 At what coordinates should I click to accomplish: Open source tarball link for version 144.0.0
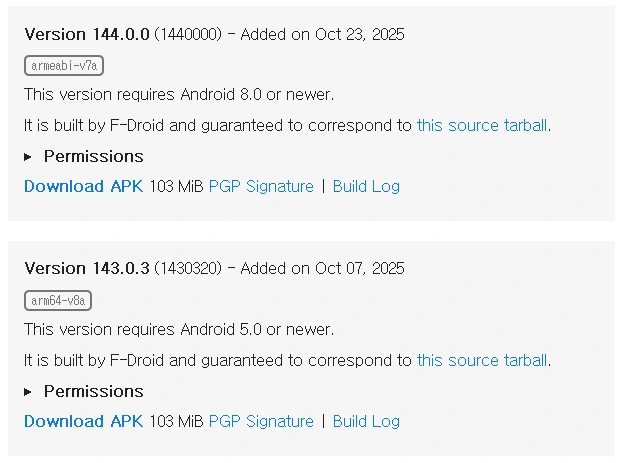(482, 125)
